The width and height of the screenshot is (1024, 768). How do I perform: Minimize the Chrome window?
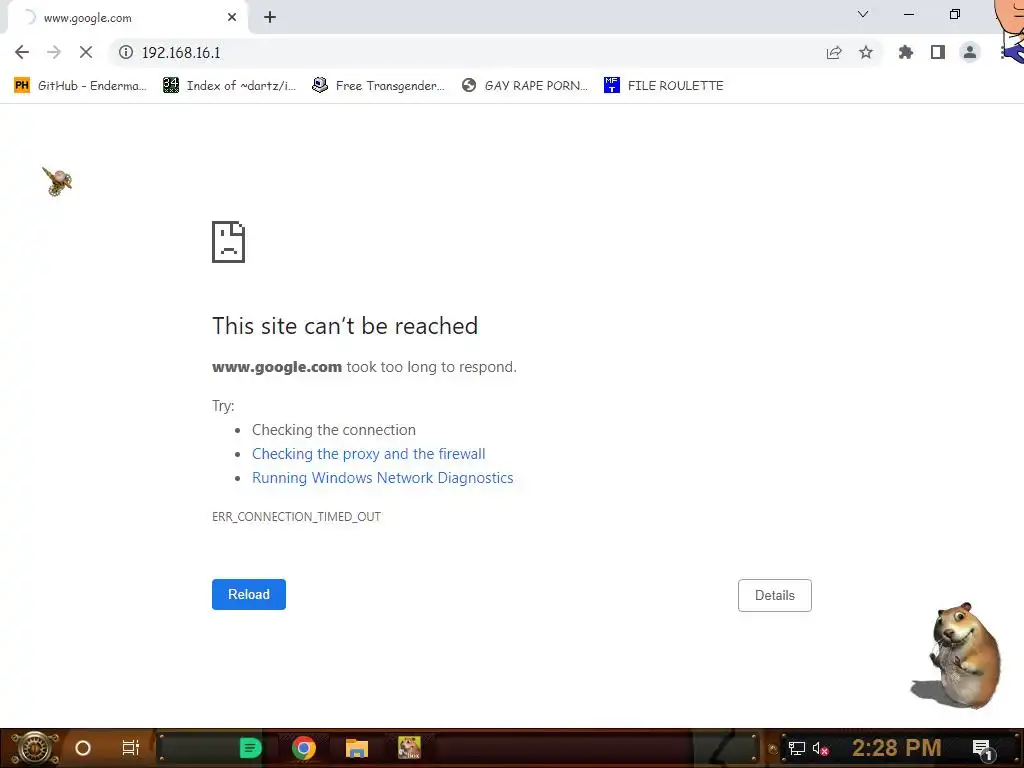(908, 14)
